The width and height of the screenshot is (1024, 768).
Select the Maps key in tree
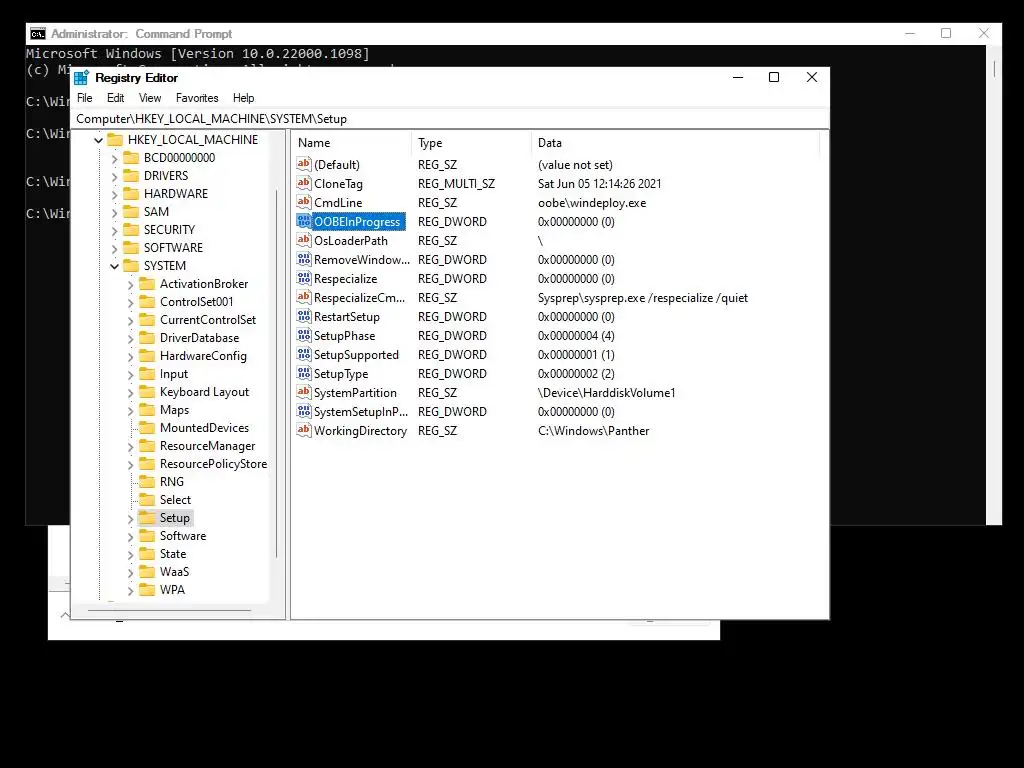[x=174, y=409]
